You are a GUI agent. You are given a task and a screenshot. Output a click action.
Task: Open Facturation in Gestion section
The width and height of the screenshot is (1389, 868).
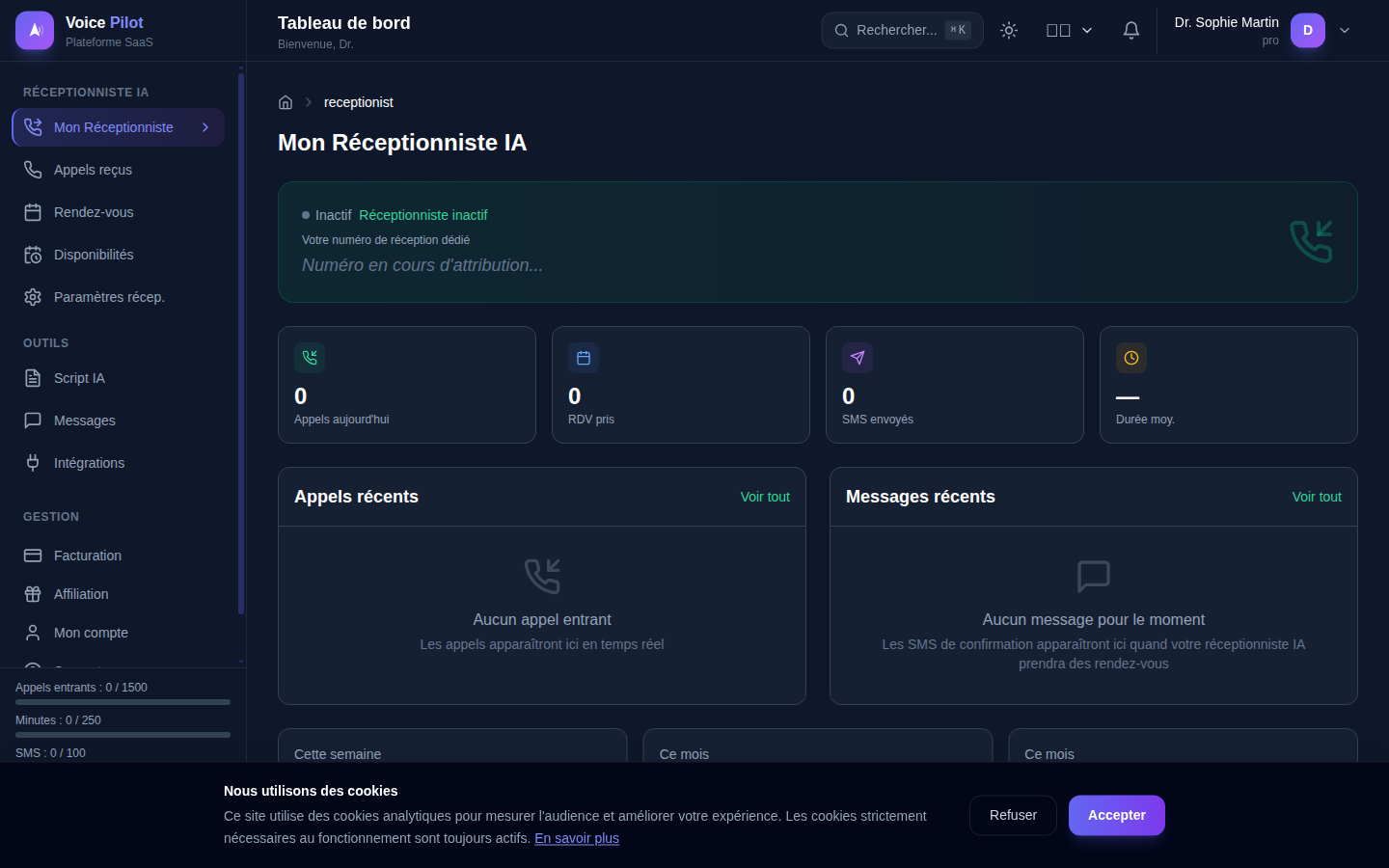click(118, 556)
